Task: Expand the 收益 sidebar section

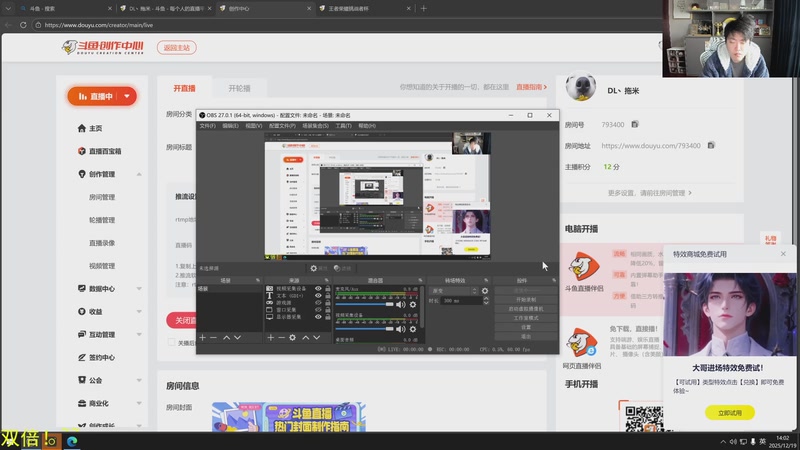Action: (139, 312)
